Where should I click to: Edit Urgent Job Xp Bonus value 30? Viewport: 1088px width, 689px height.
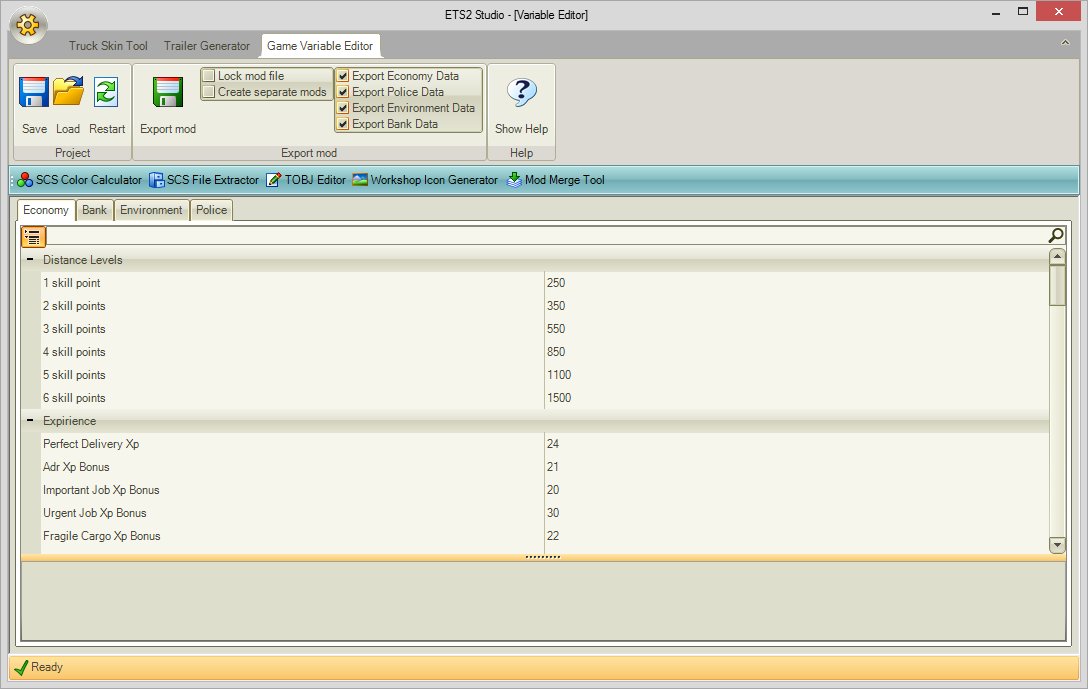coord(797,513)
